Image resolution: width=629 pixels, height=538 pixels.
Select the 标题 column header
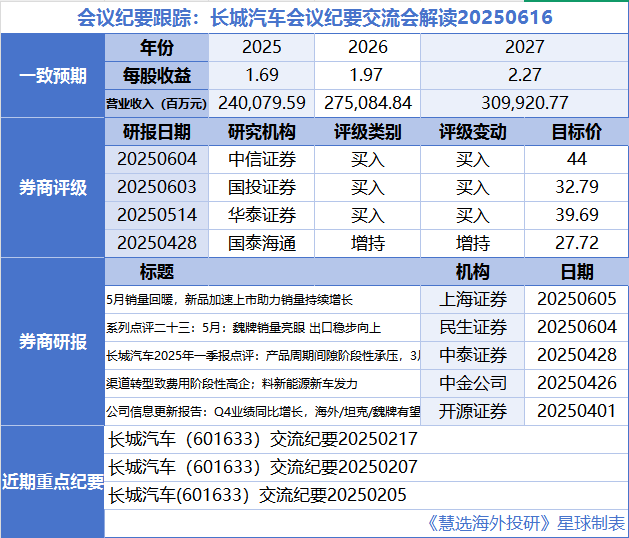click(157, 272)
